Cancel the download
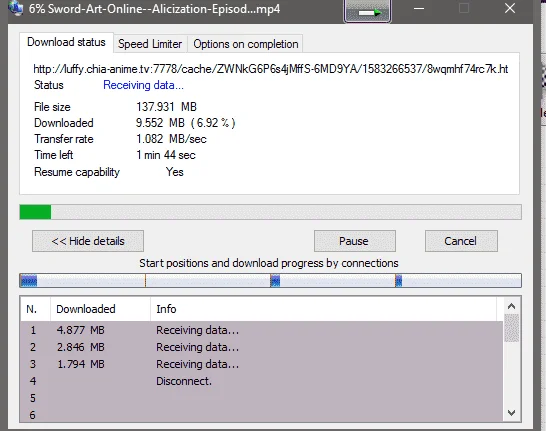The width and height of the screenshot is (546, 431). 461,241
